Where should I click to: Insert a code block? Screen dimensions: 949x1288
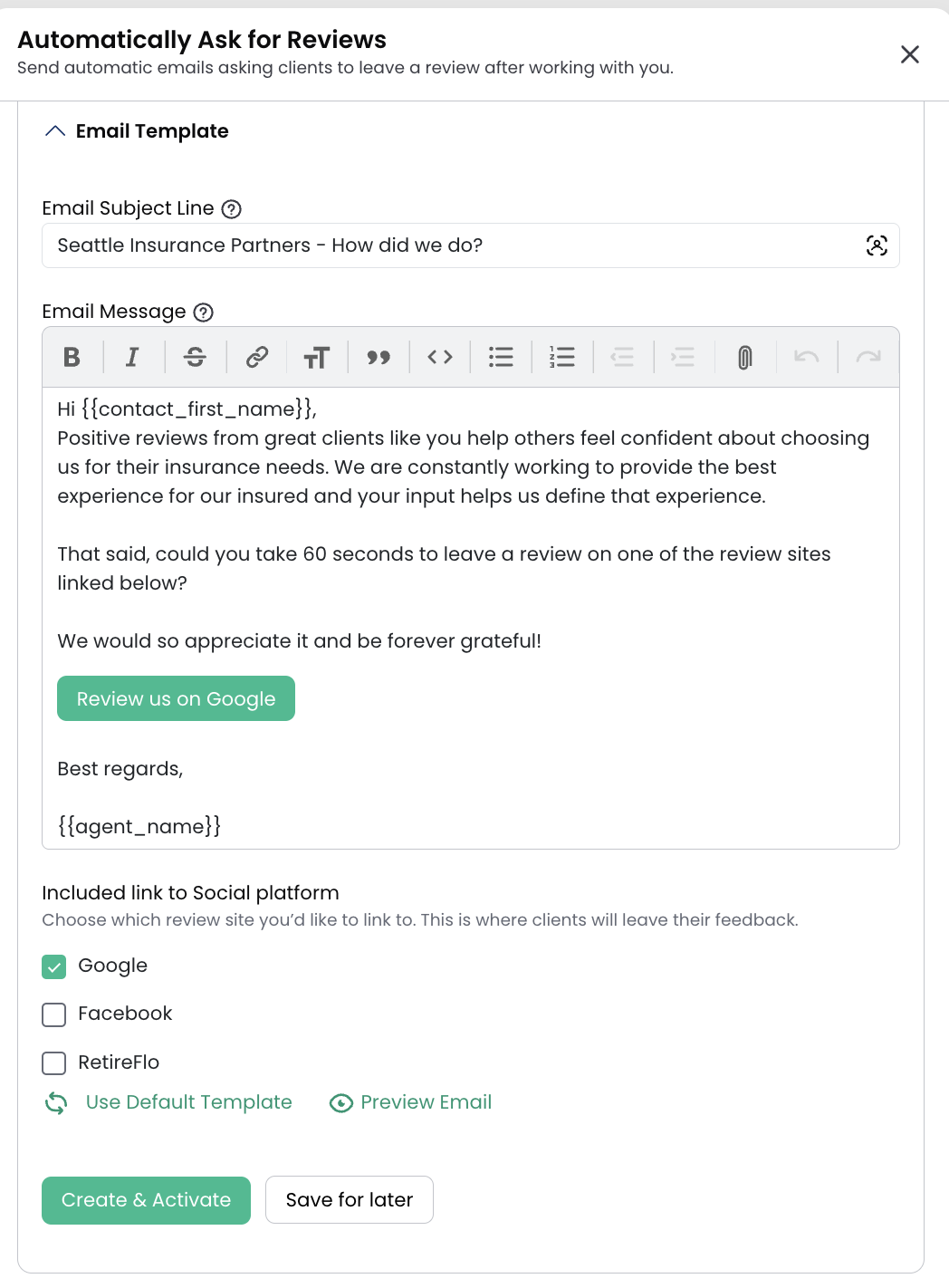pos(440,357)
